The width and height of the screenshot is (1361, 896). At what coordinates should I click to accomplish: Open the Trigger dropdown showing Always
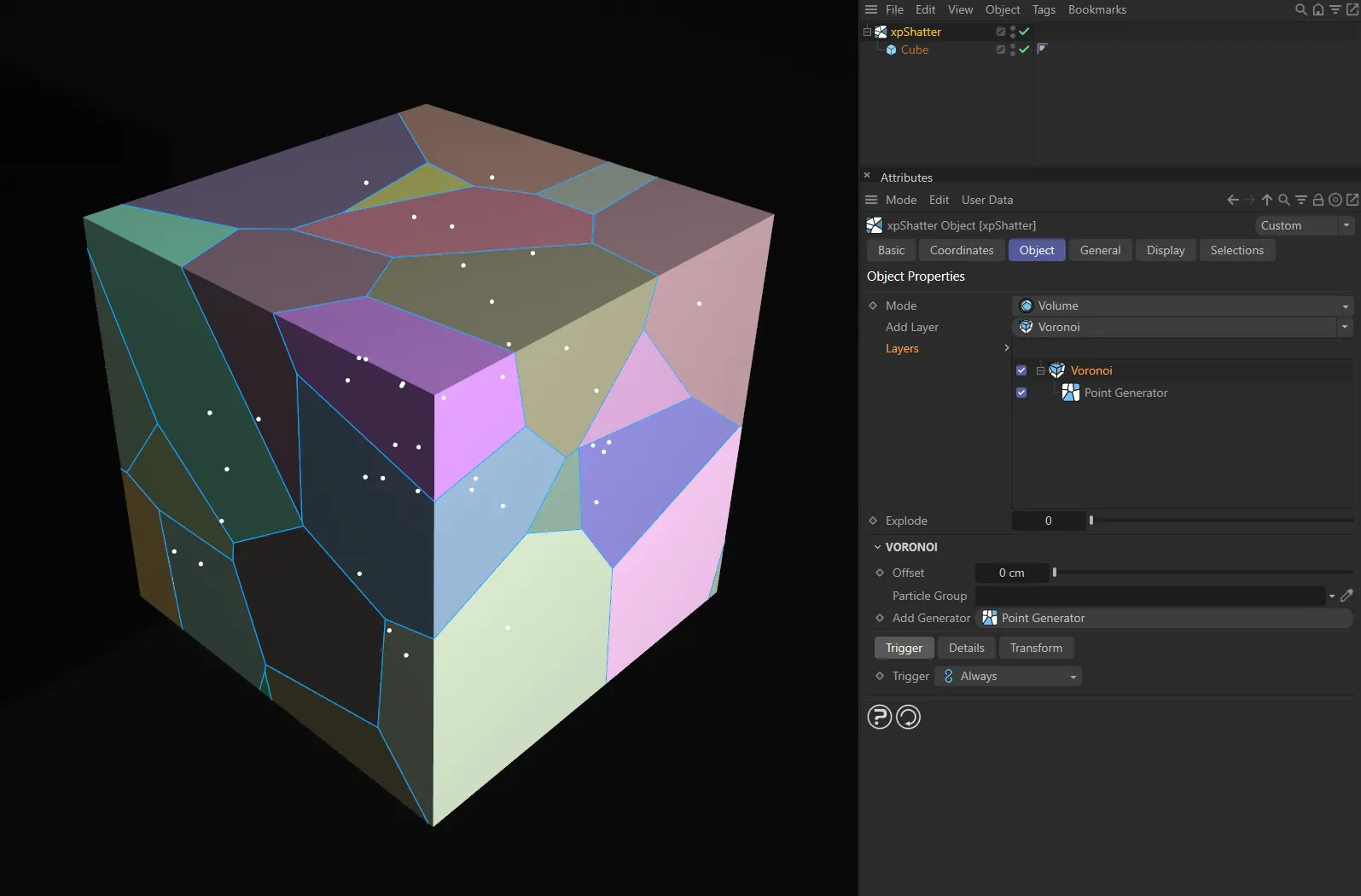[x=1009, y=676]
